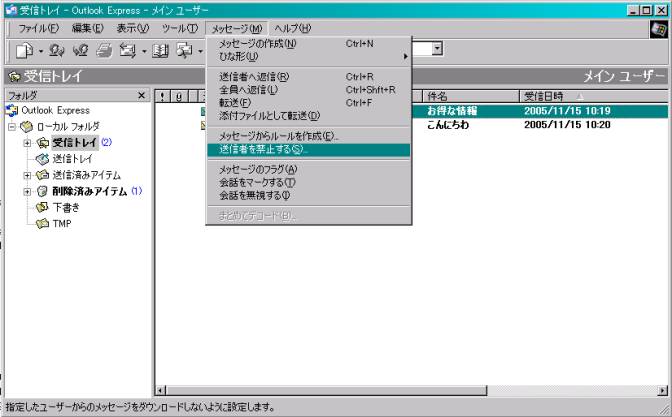Close the メッセージ(M) menu

click(237, 29)
